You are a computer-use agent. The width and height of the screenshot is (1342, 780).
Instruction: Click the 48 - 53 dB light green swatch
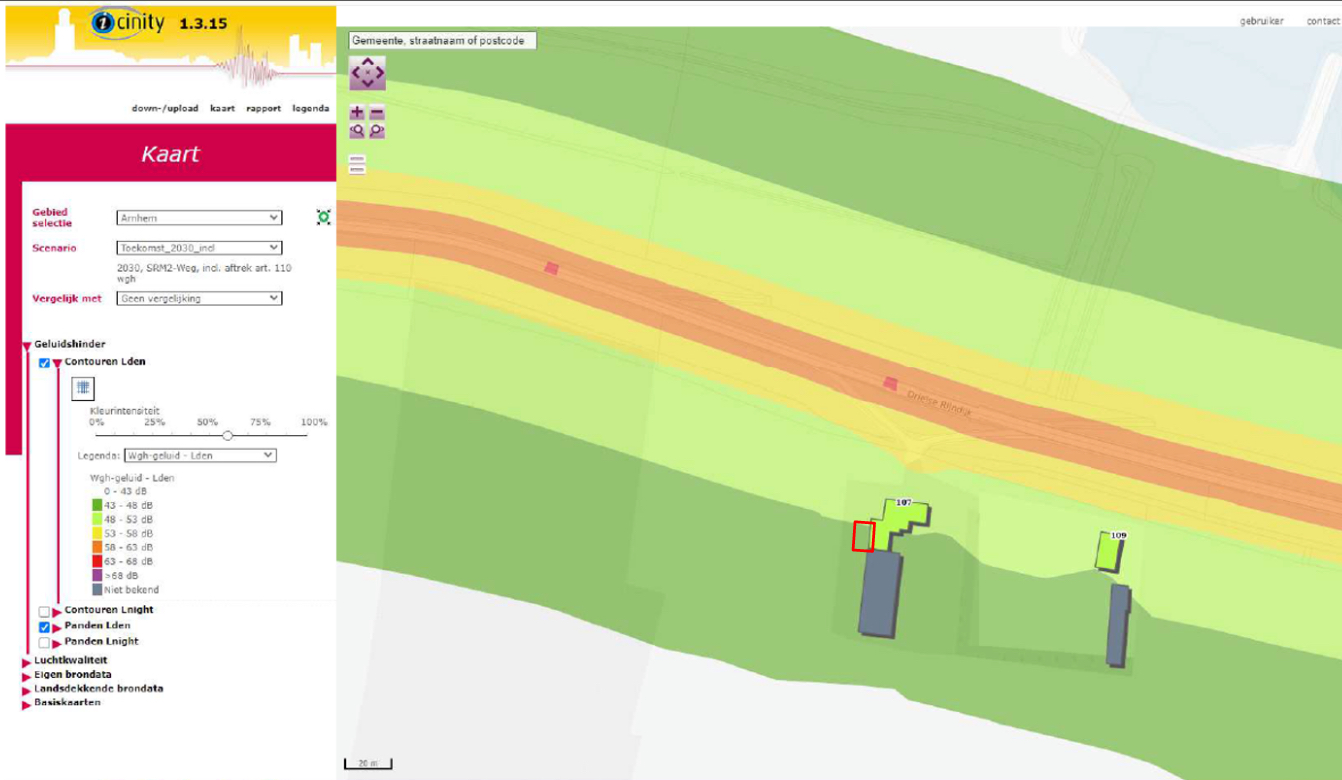97,520
